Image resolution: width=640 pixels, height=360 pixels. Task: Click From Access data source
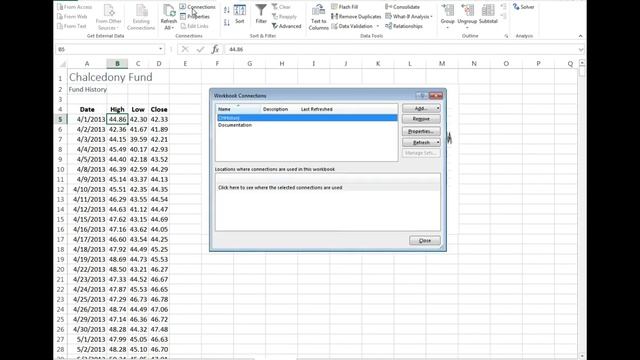75,7
